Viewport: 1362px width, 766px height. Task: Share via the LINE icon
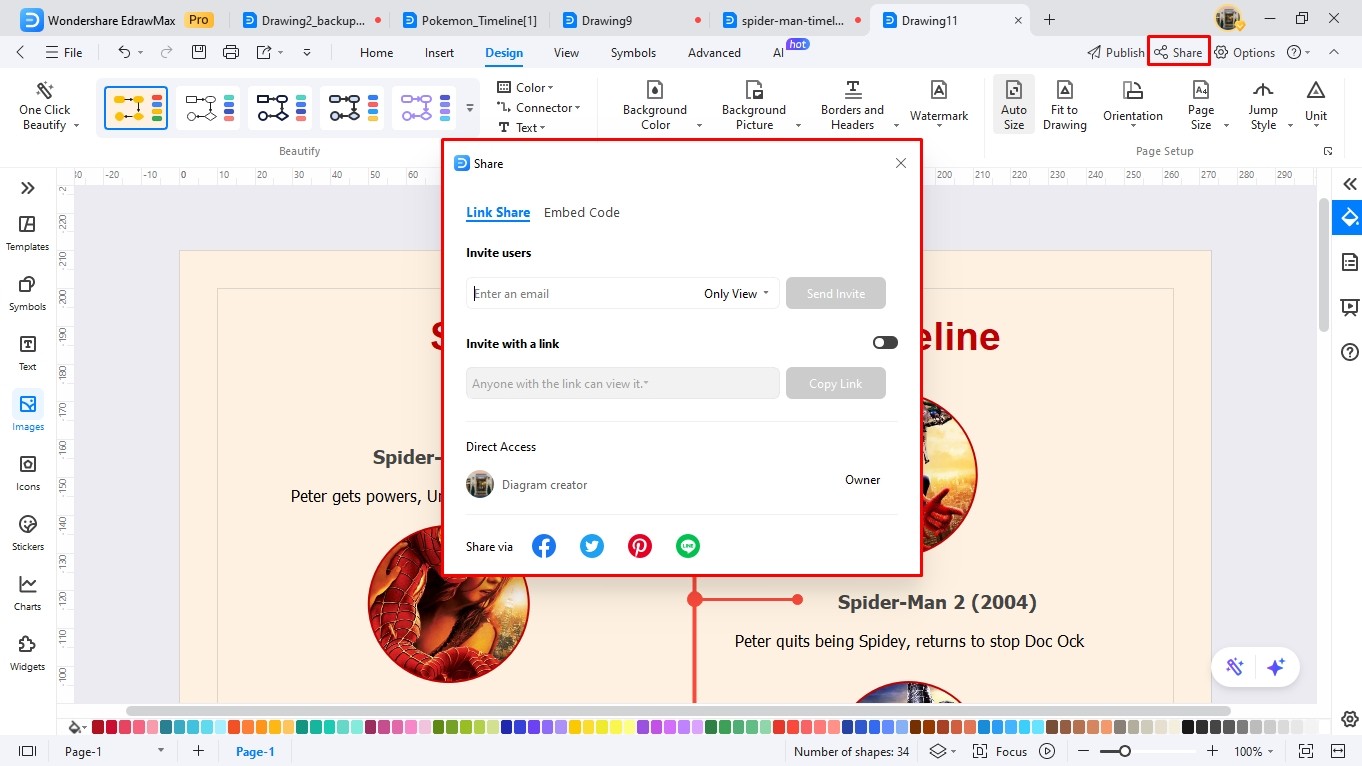(688, 546)
